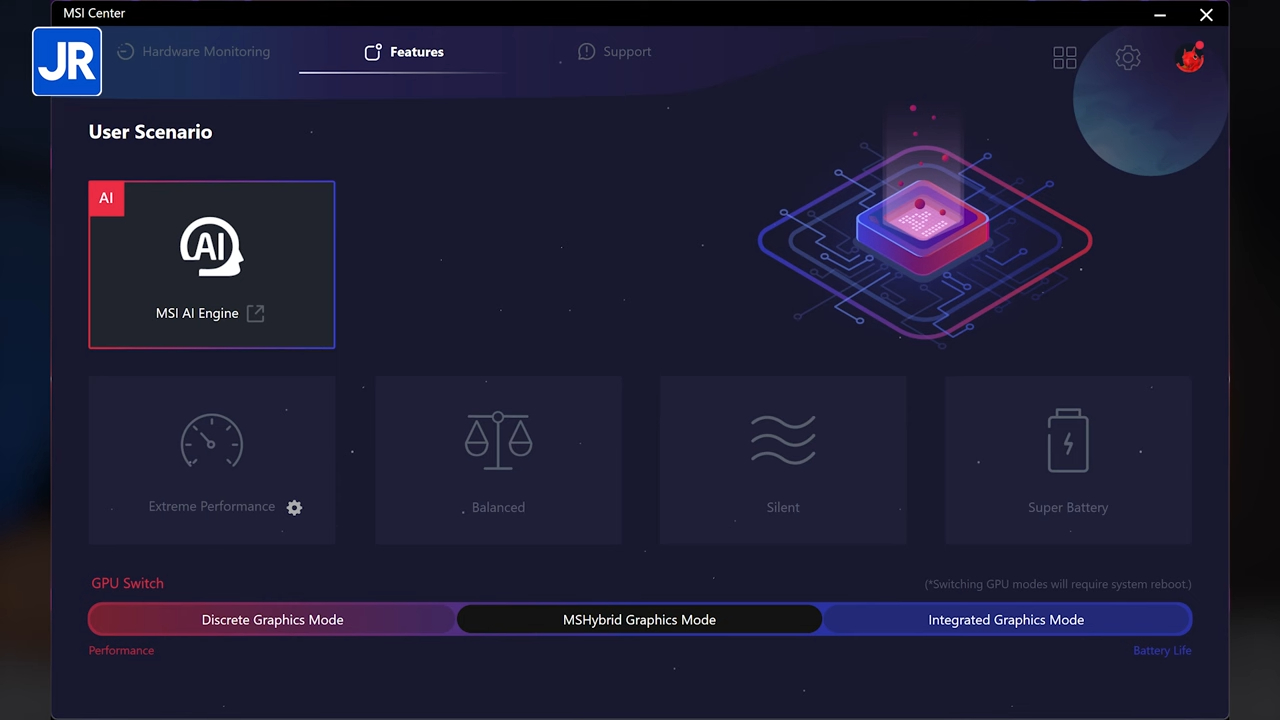Image resolution: width=1280 pixels, height=720 pixels.
Task: Click the JR logo badge
Action: click(67, 61)
